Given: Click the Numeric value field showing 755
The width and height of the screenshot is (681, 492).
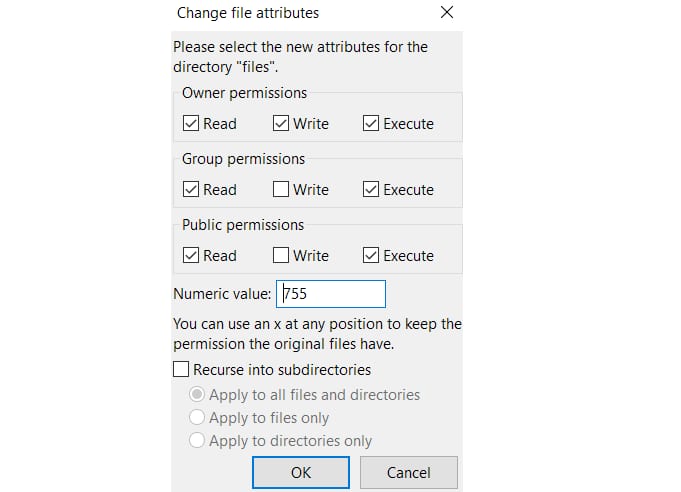Looking at the screenshot, I should pyautogui.click(x=331, y=294).
